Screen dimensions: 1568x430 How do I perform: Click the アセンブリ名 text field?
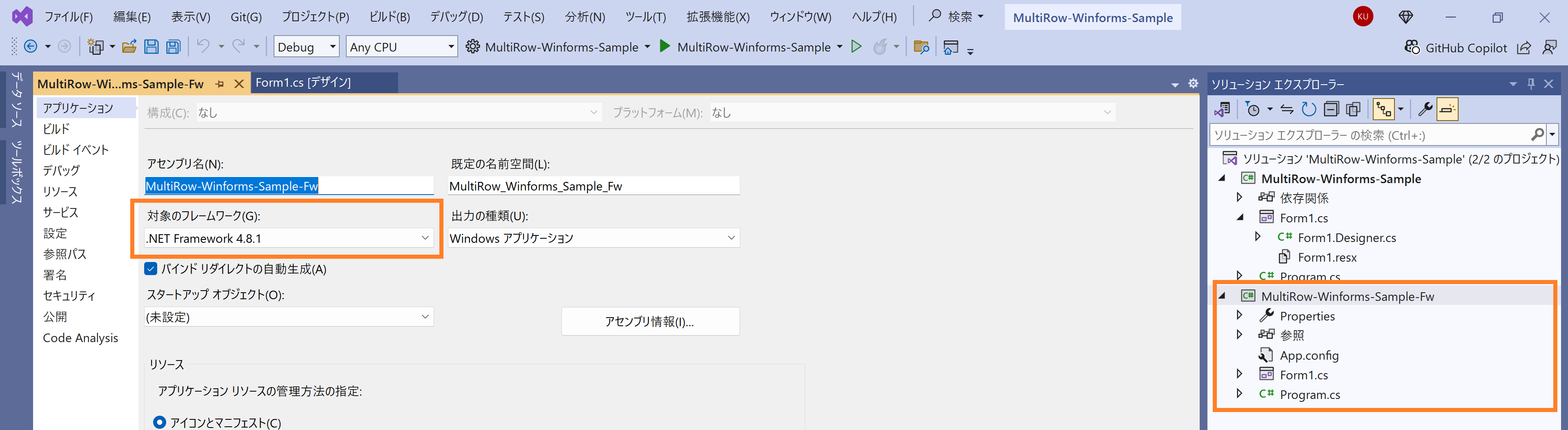pos(289,186)
